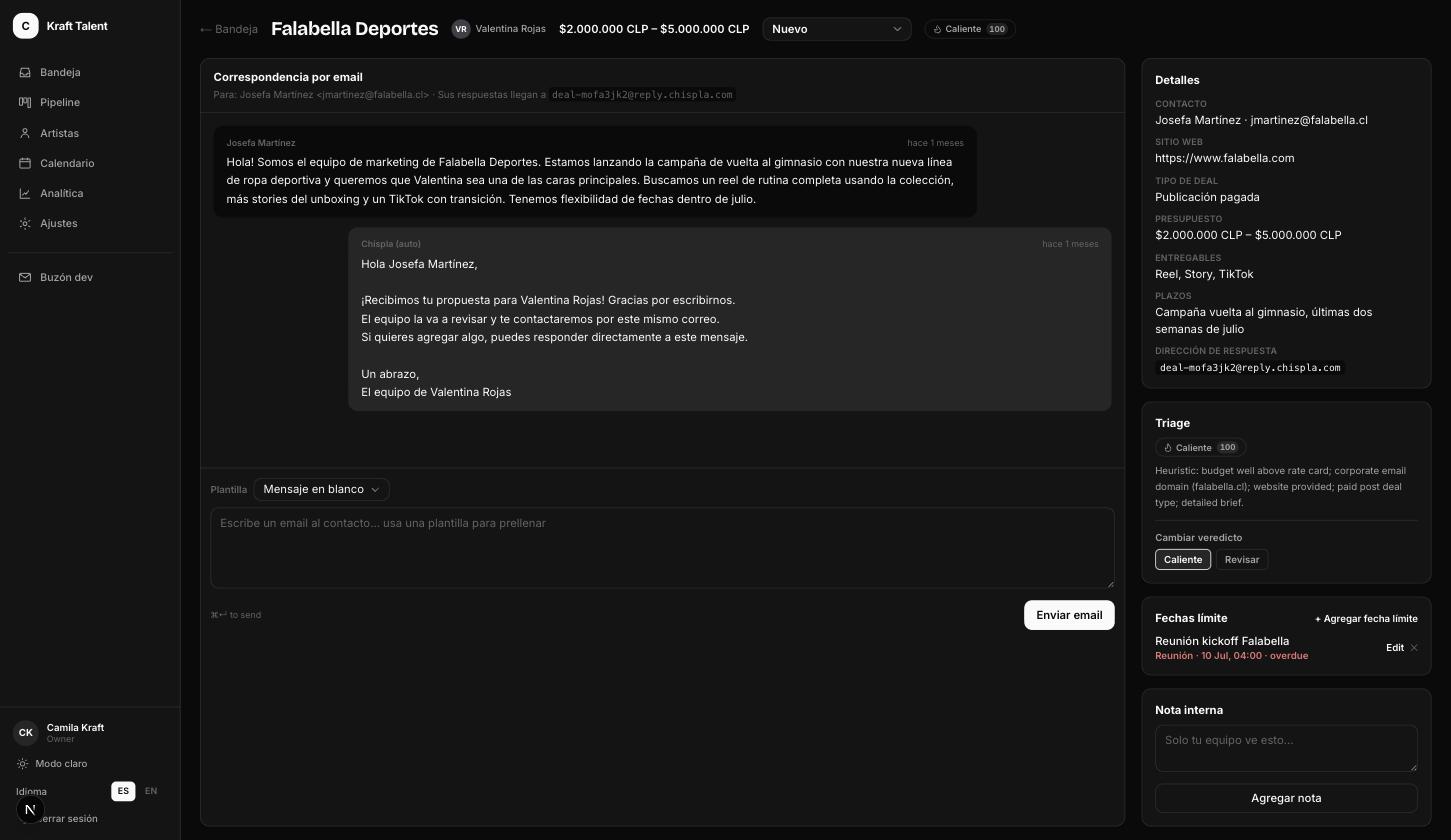This screenshot has width=1451, height=840.
Task: Click the Valentina Rojas artist name in header
Action: [510, 29]
